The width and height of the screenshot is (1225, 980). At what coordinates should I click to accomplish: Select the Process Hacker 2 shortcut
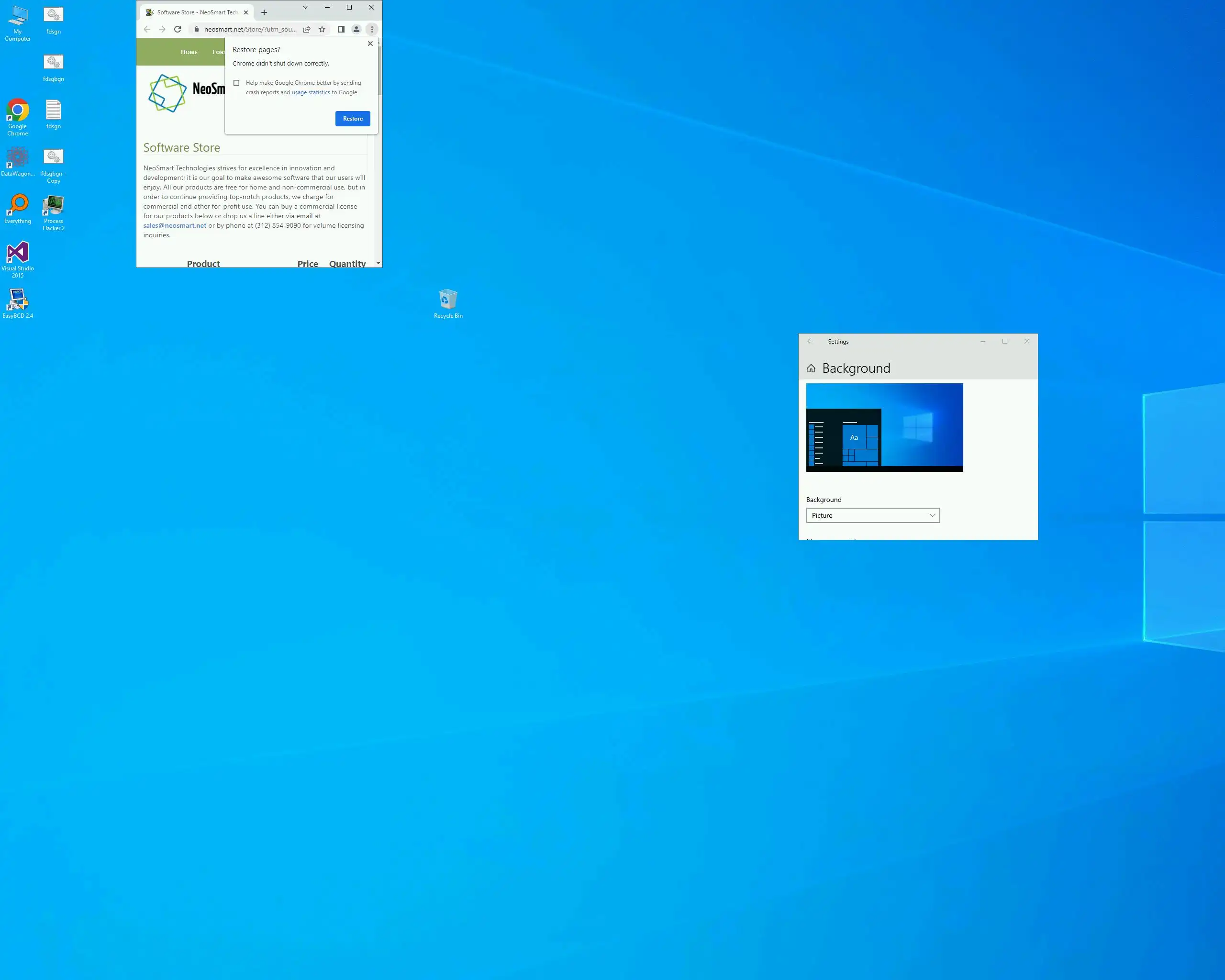(54, 212)
